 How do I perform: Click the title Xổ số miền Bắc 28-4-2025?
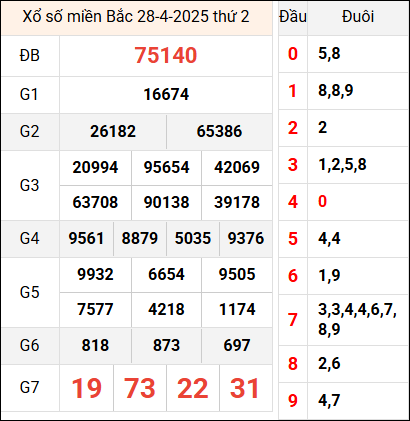(x=113, y=16)
